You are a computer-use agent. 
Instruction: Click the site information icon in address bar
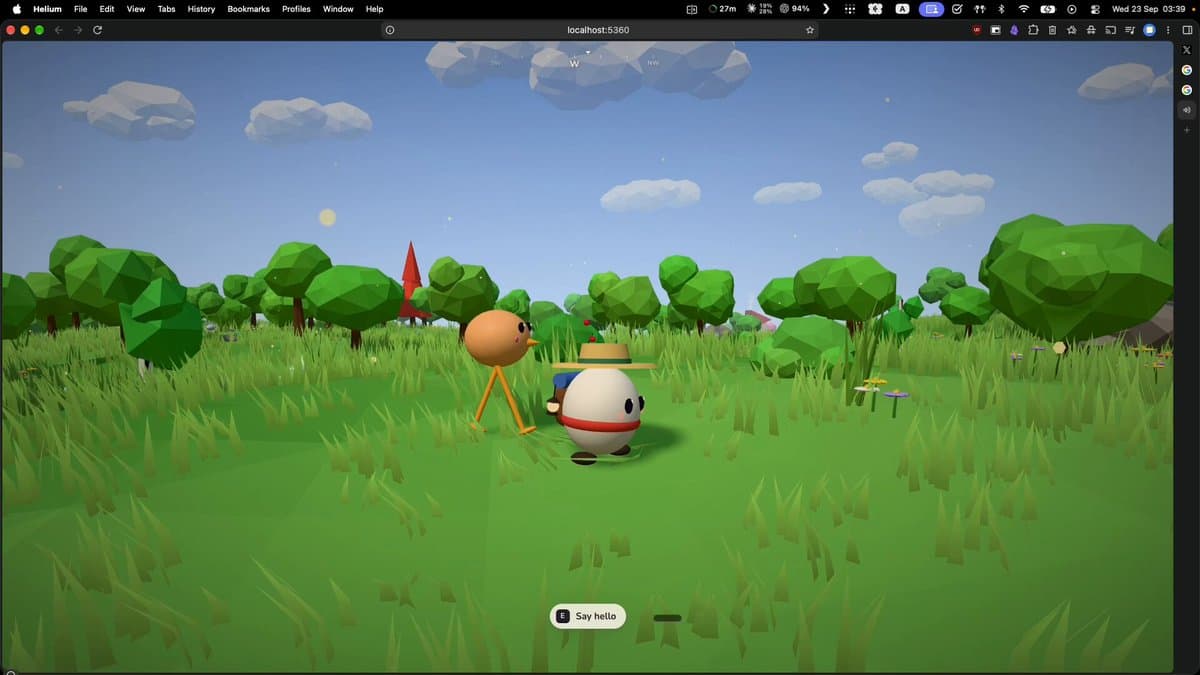[x=390, y=30]
